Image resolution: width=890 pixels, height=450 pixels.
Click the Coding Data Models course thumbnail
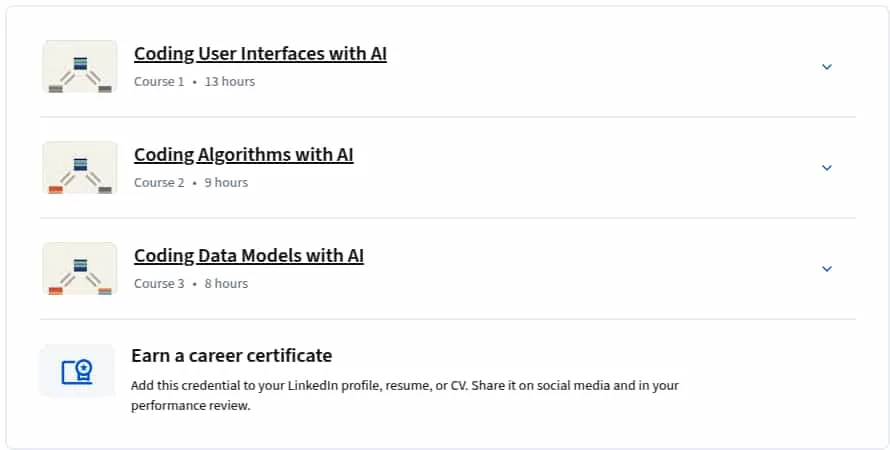(x=79, y=269)
